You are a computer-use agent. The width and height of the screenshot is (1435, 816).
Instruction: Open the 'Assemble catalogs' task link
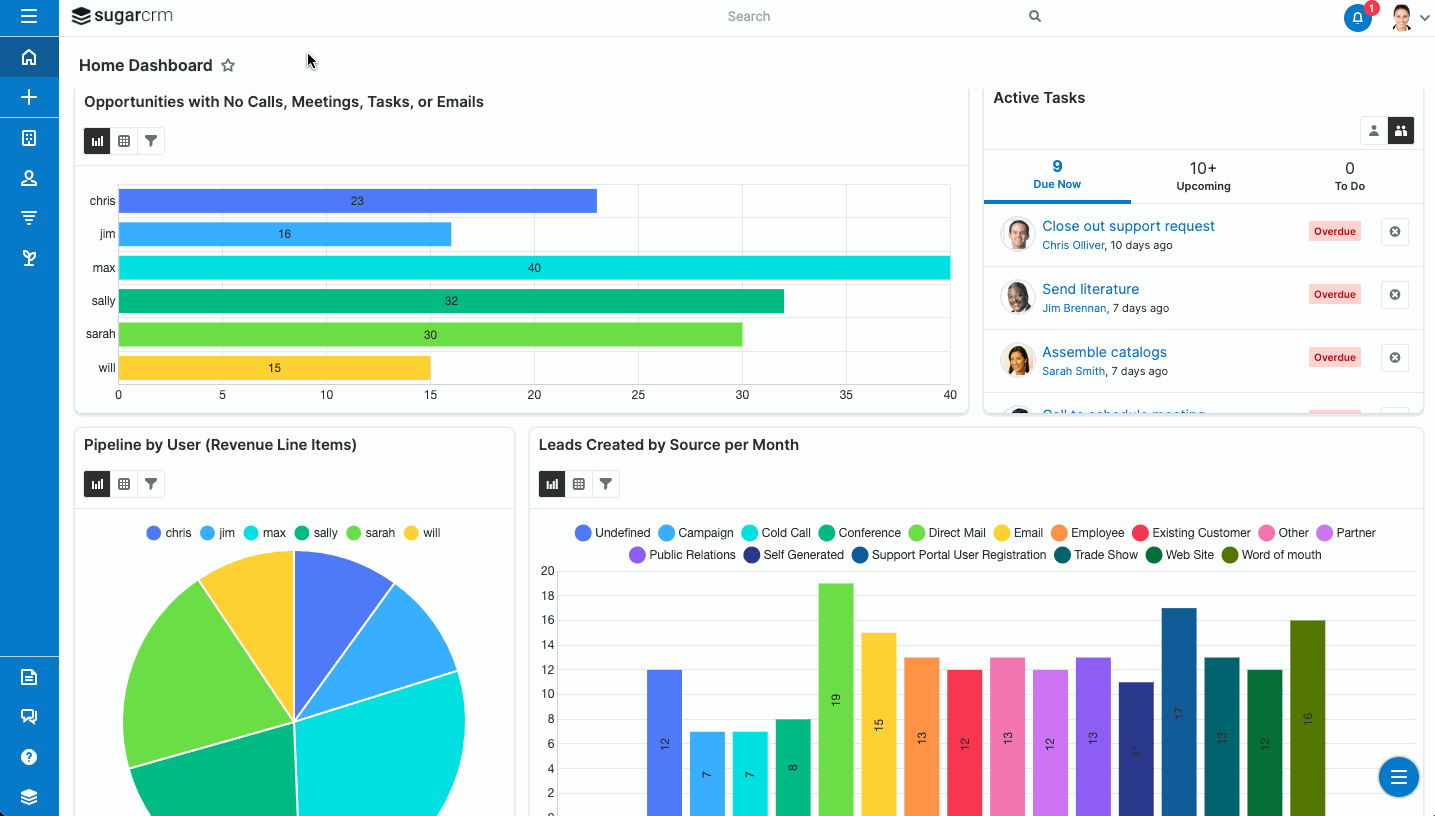coord(1104,352)
